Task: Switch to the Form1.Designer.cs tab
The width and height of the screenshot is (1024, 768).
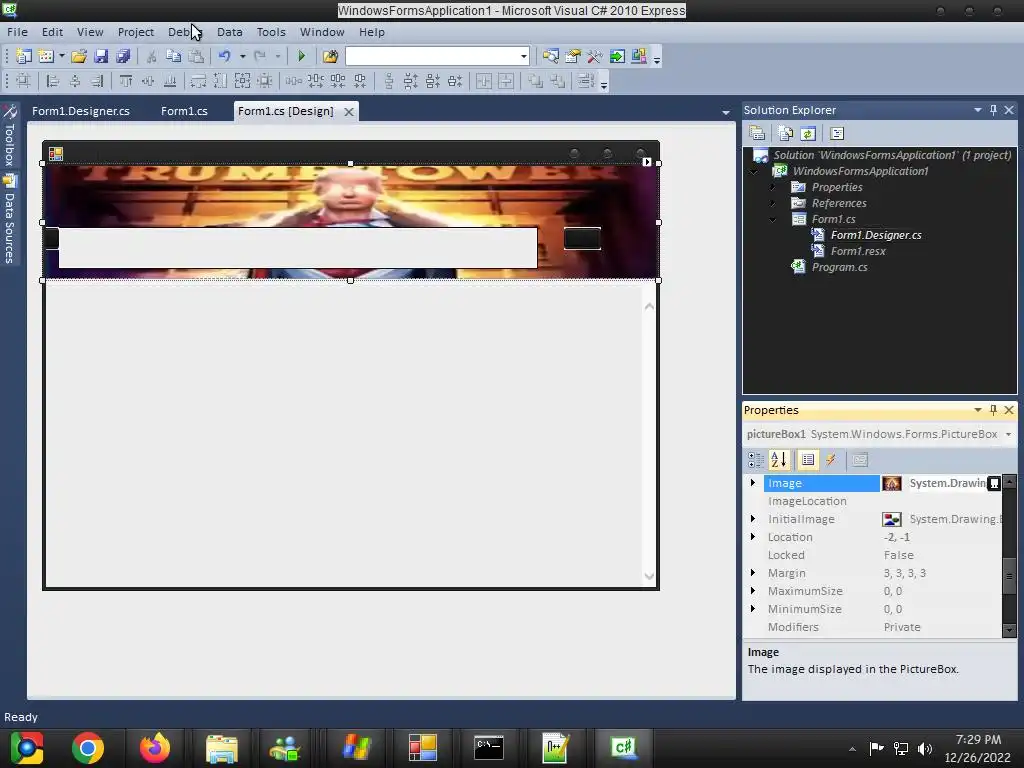Action: coord(81,111)
